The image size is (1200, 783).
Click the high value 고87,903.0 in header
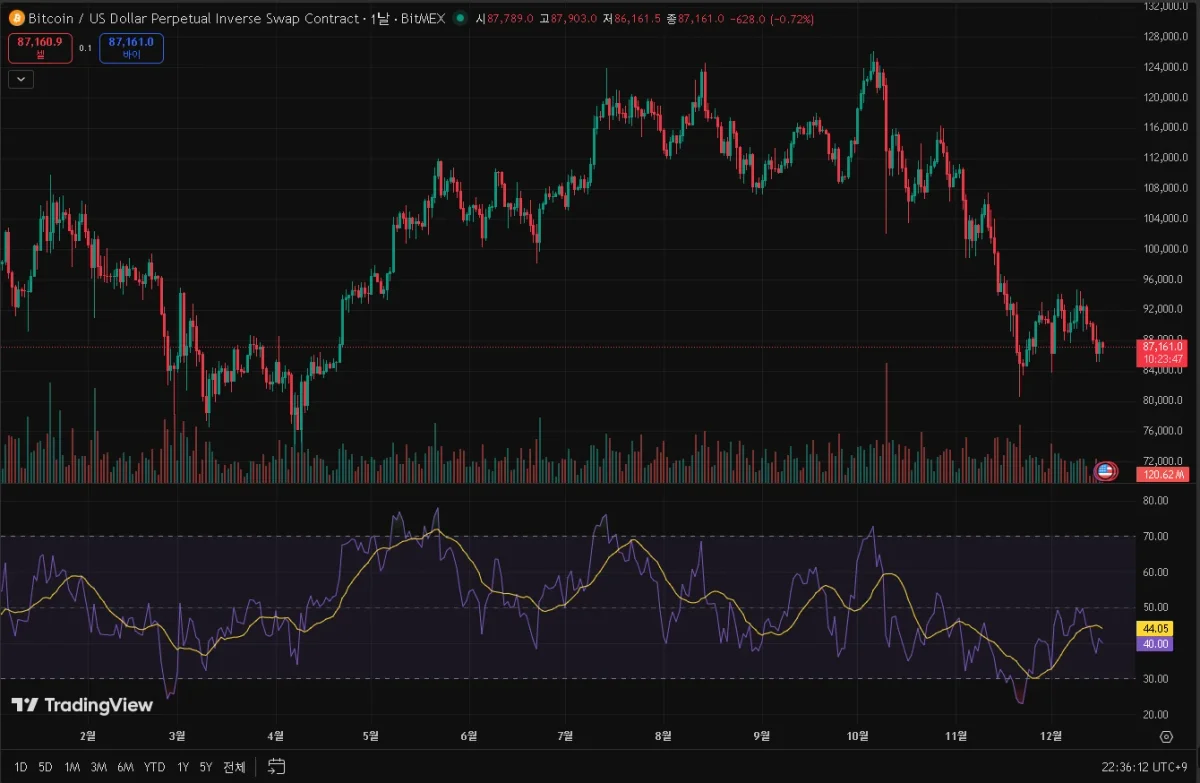point(567,19)
